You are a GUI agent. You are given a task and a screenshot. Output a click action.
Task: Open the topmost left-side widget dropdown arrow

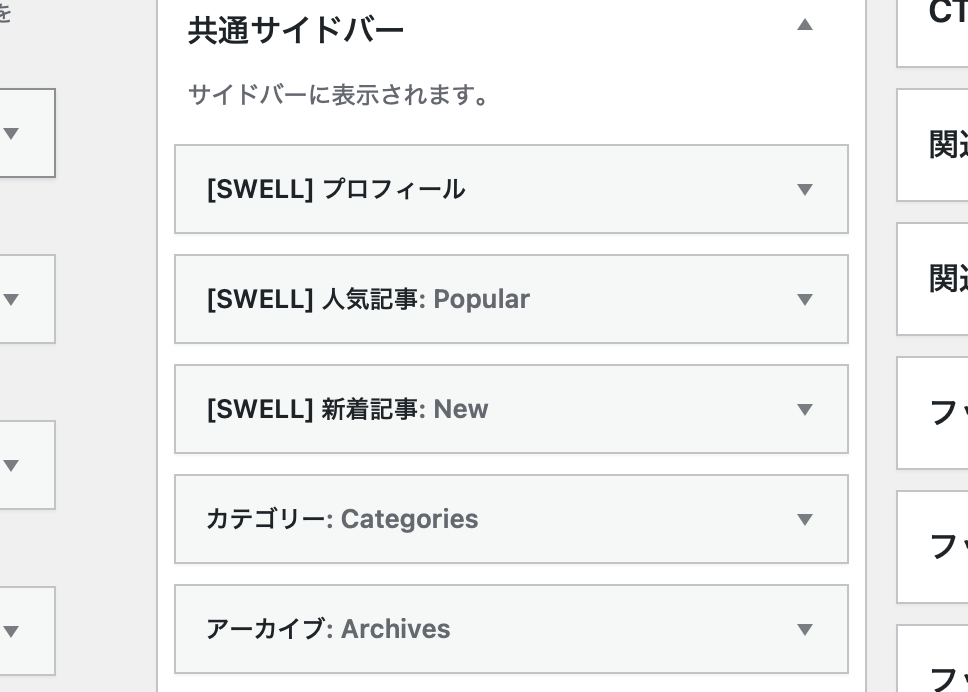(x=12, y=133)
